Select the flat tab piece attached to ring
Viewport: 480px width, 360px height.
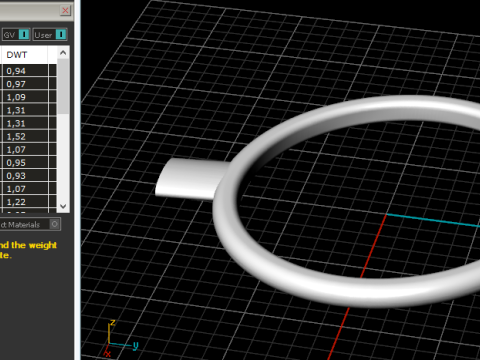190,179
